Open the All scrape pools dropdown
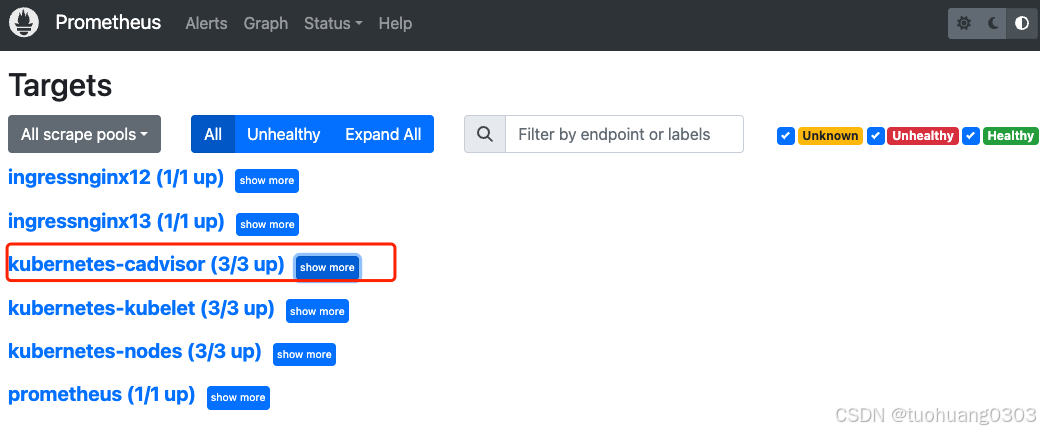 [x=84, y=134]
